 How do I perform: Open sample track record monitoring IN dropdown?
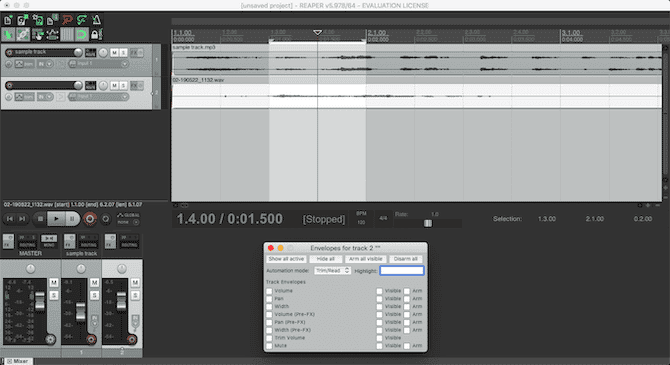tap(45, 64)
